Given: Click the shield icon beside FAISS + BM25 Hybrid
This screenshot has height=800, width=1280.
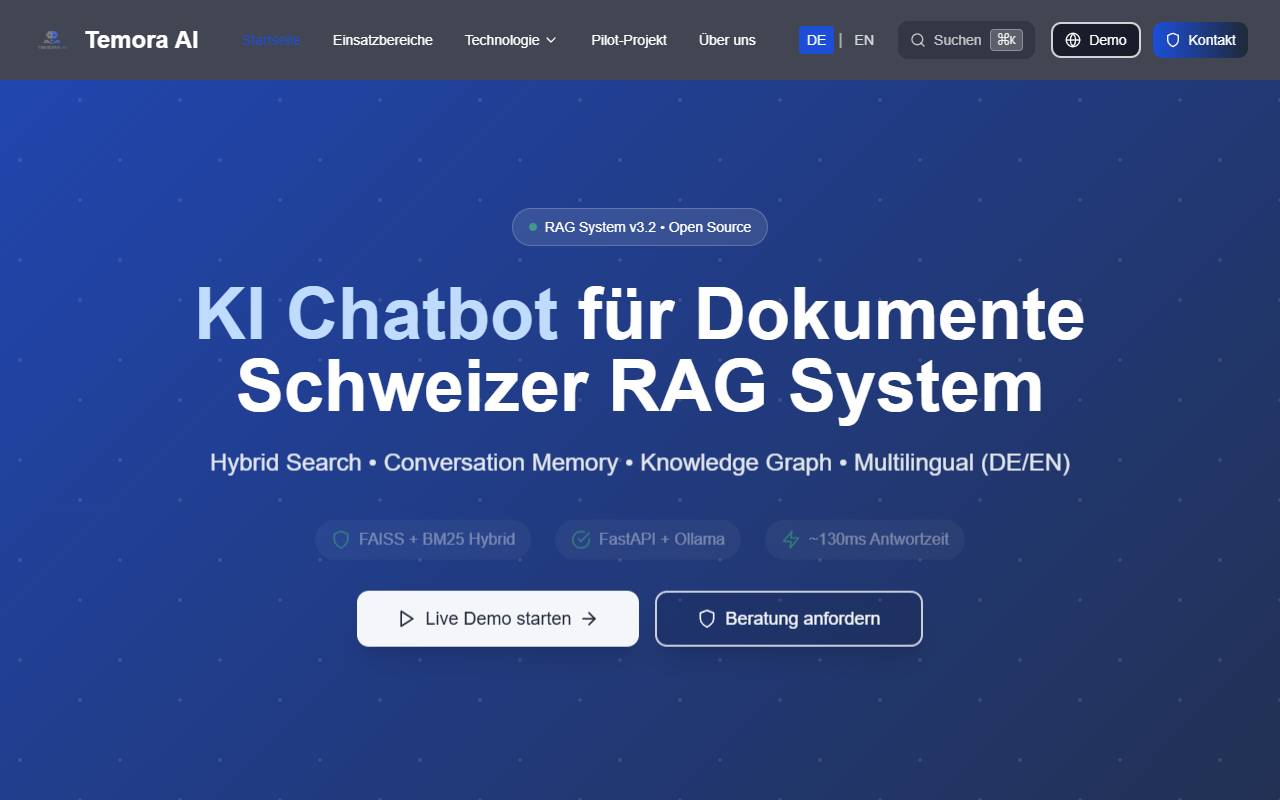Looking at the screenshot, I should [341, 540].
